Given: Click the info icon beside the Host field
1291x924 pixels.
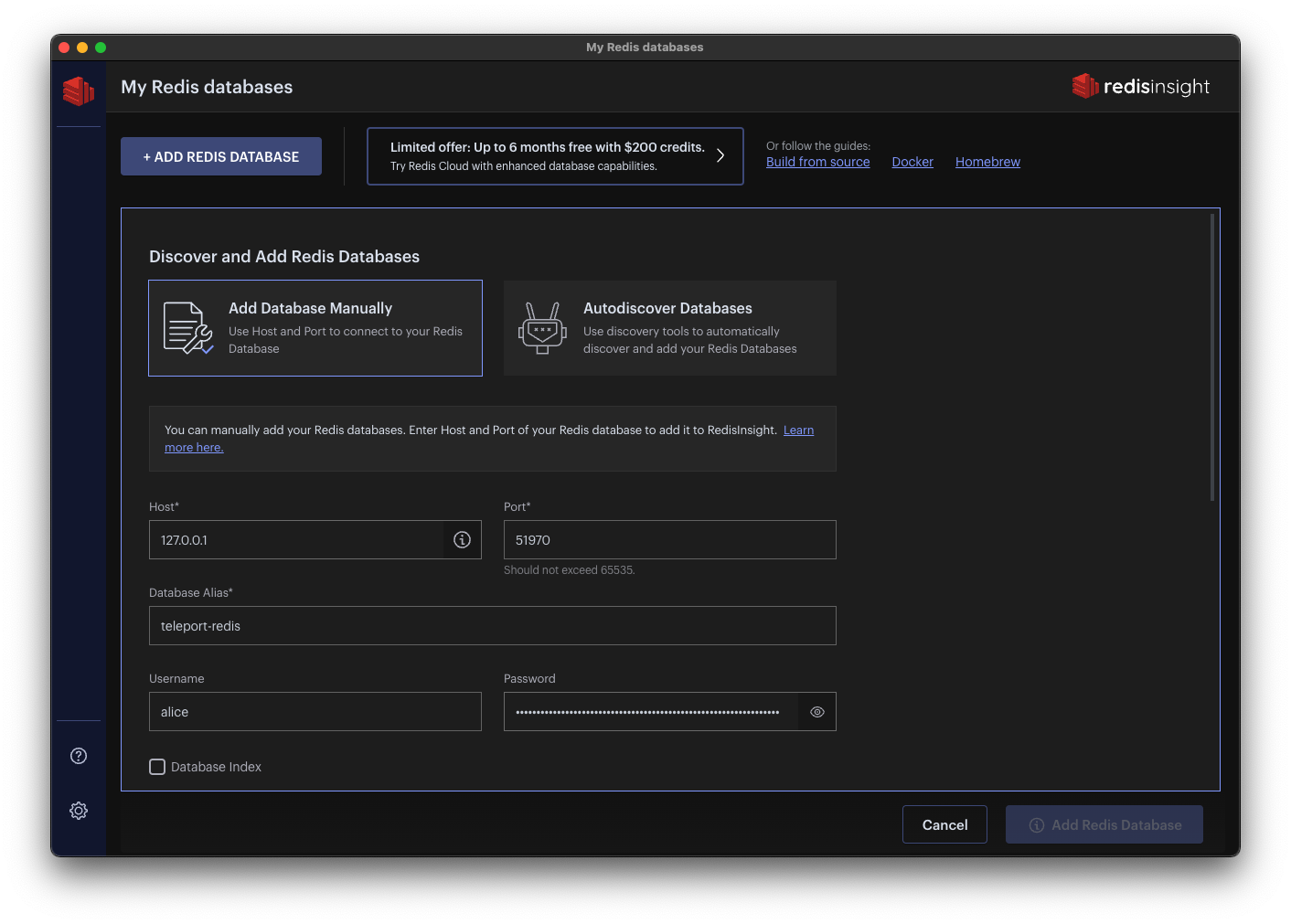Looking at the screenshot, I should [462, 539].
